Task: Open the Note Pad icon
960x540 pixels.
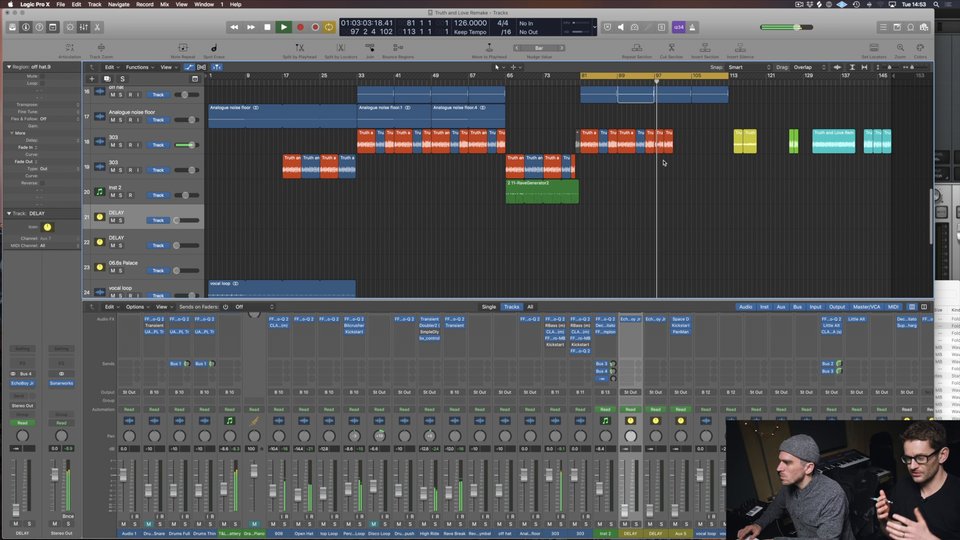Action: (x=897, y=27)
